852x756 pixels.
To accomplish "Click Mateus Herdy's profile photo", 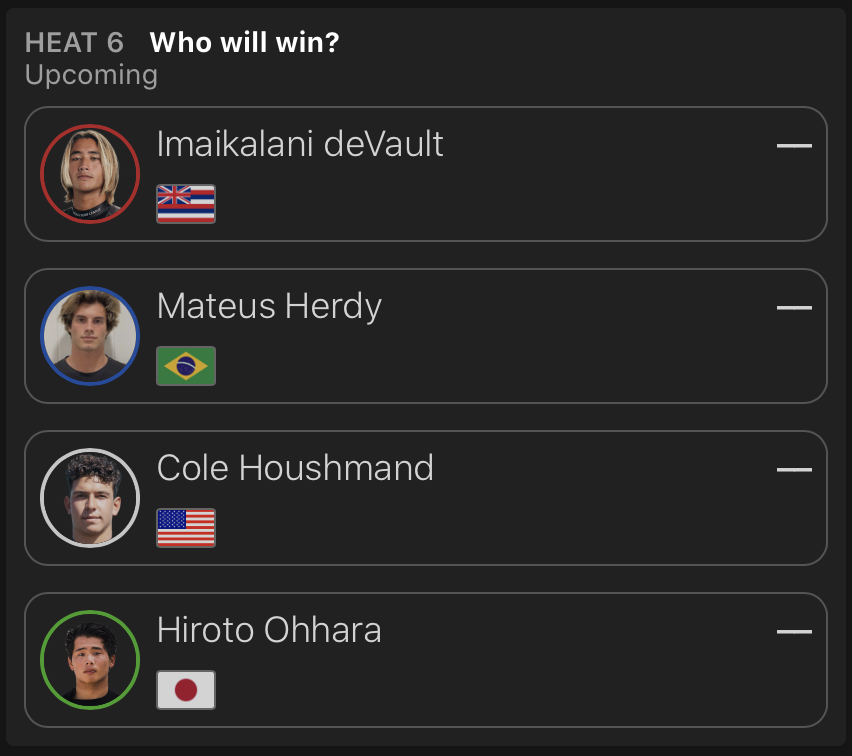I will [x=89, y=336].
